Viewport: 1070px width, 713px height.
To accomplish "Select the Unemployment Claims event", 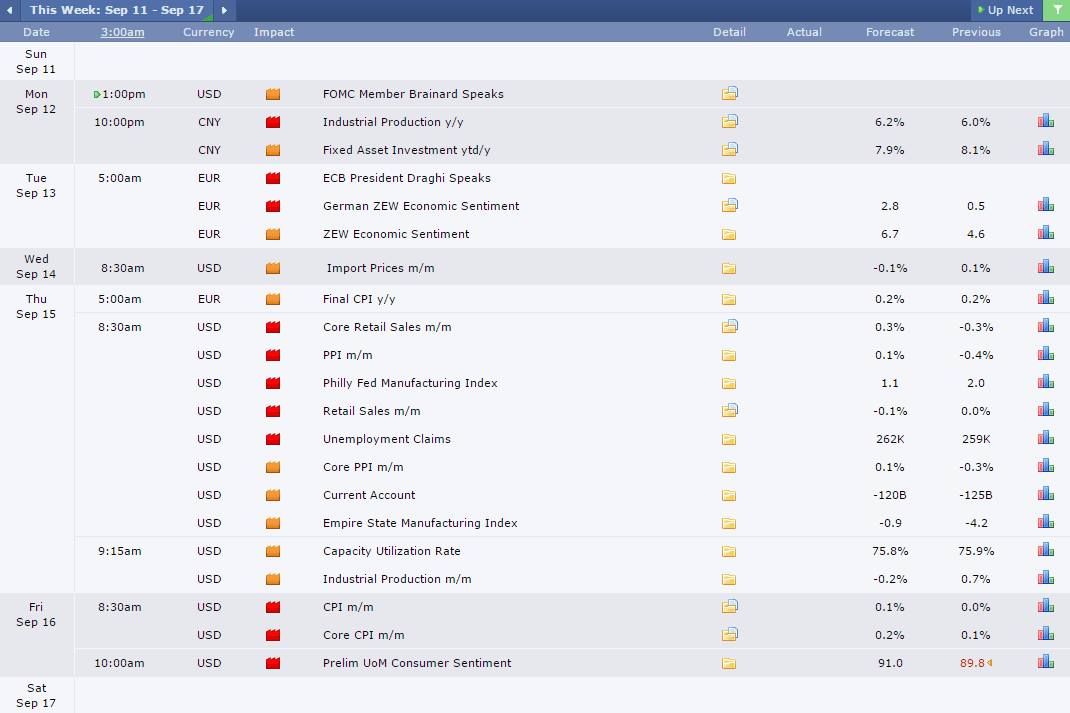I will (x=387, y=439).
